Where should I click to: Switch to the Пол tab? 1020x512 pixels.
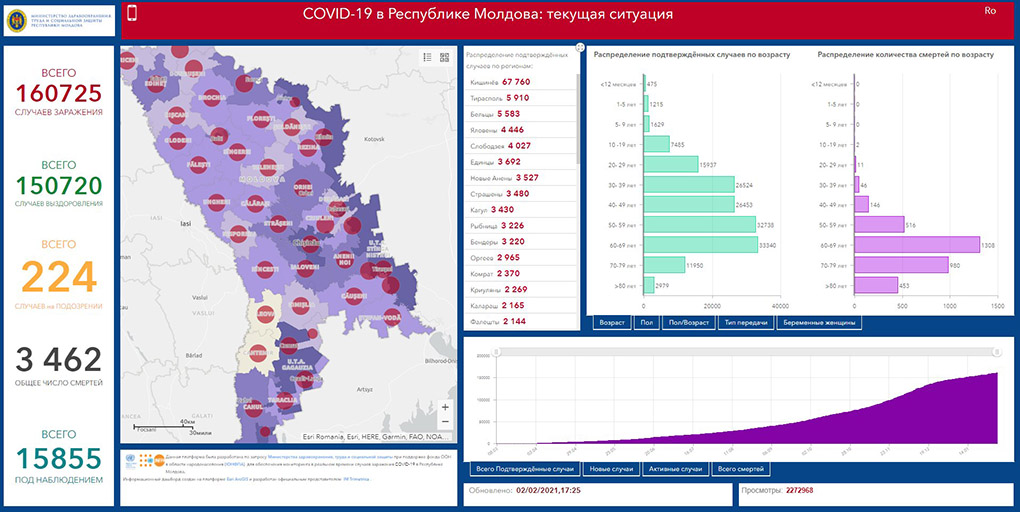646,323
